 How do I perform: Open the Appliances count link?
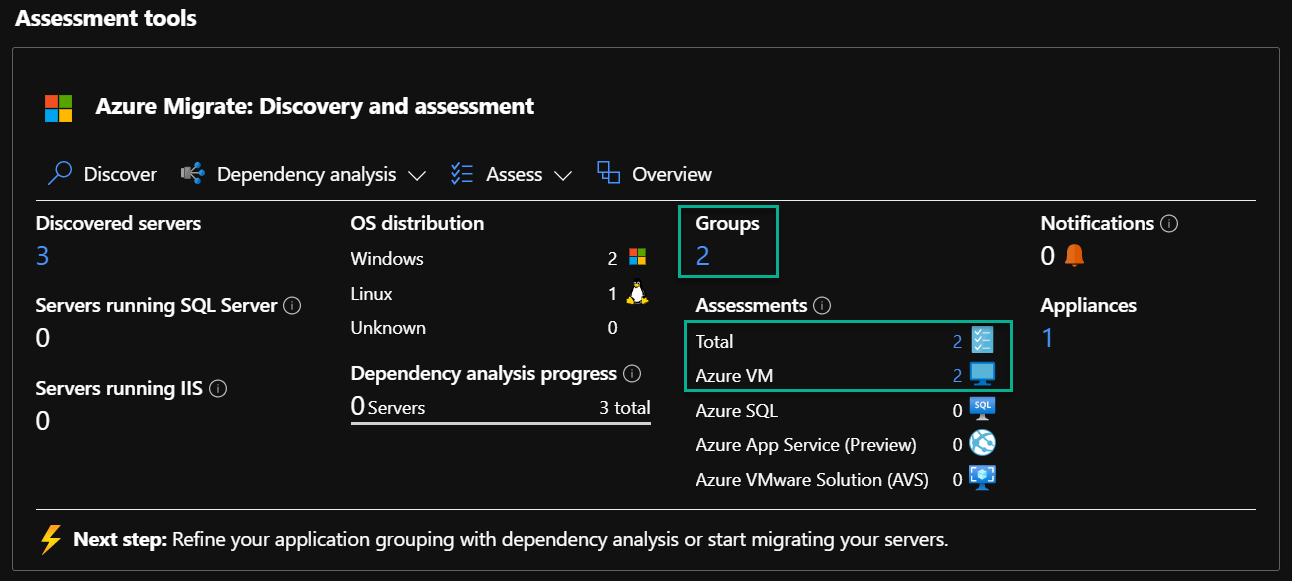click(1047, 338)
